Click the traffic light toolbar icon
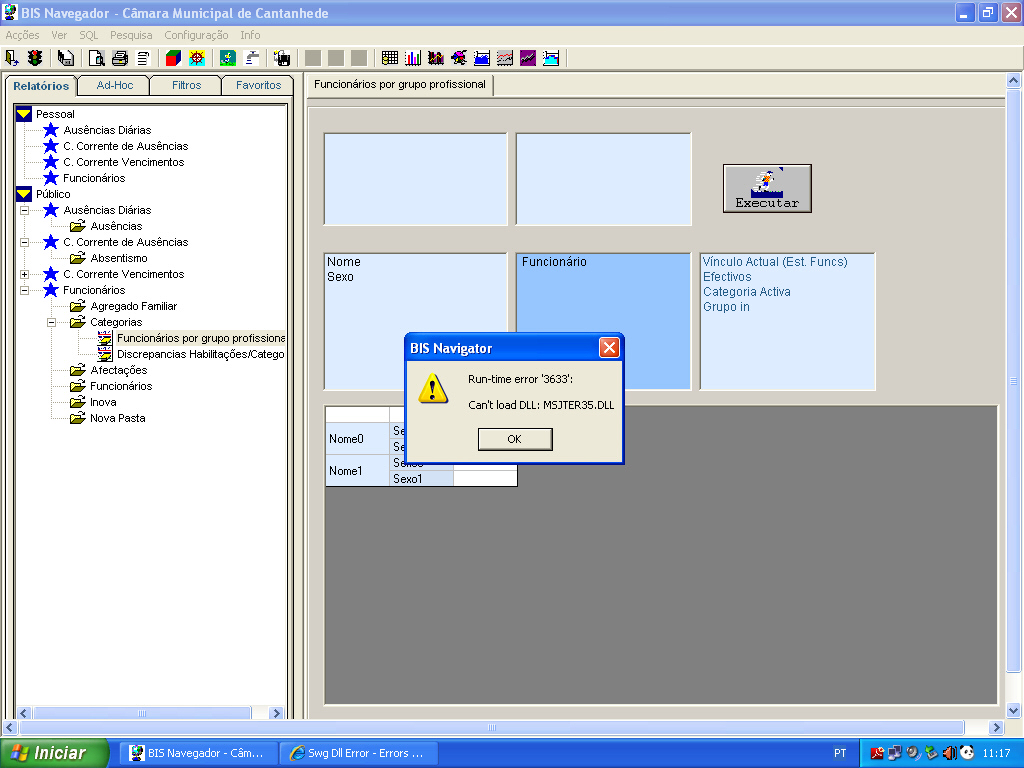 click(x=35, y=58)
